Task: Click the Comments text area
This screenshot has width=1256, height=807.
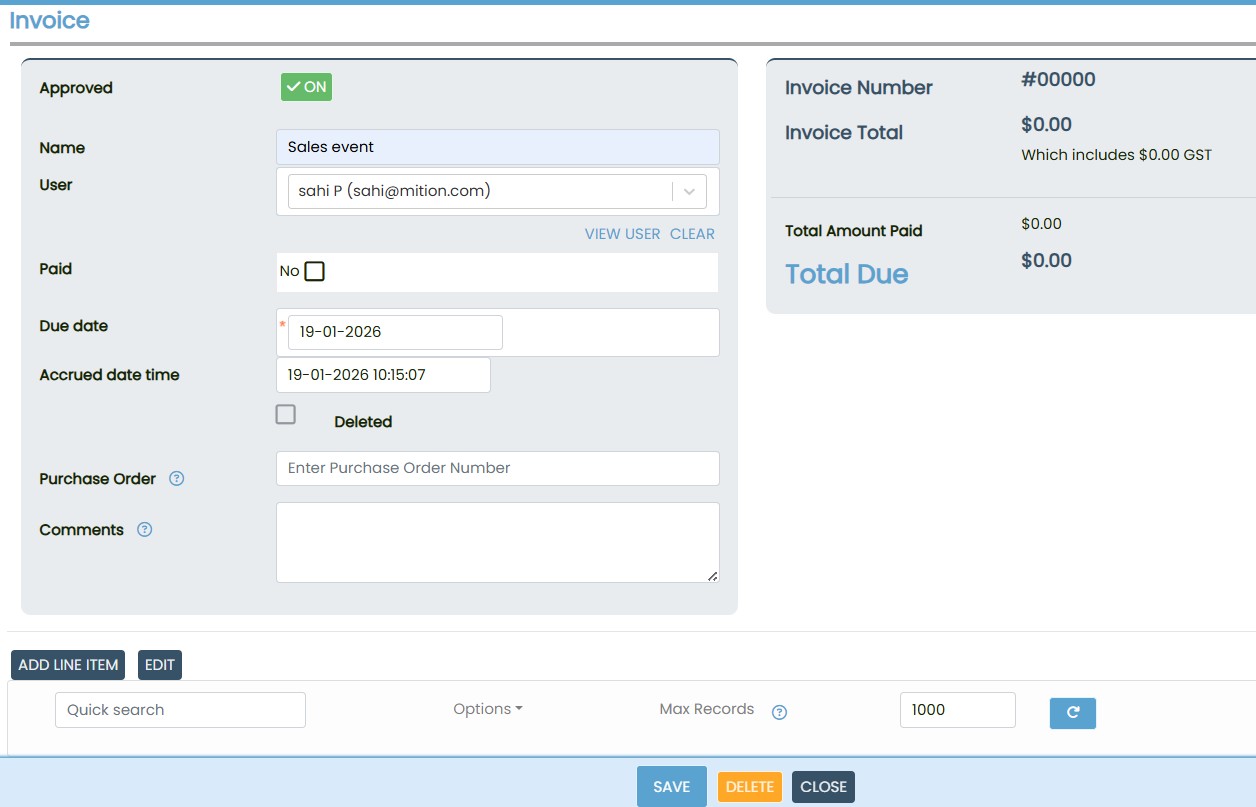Action: (x=497, y=542)
